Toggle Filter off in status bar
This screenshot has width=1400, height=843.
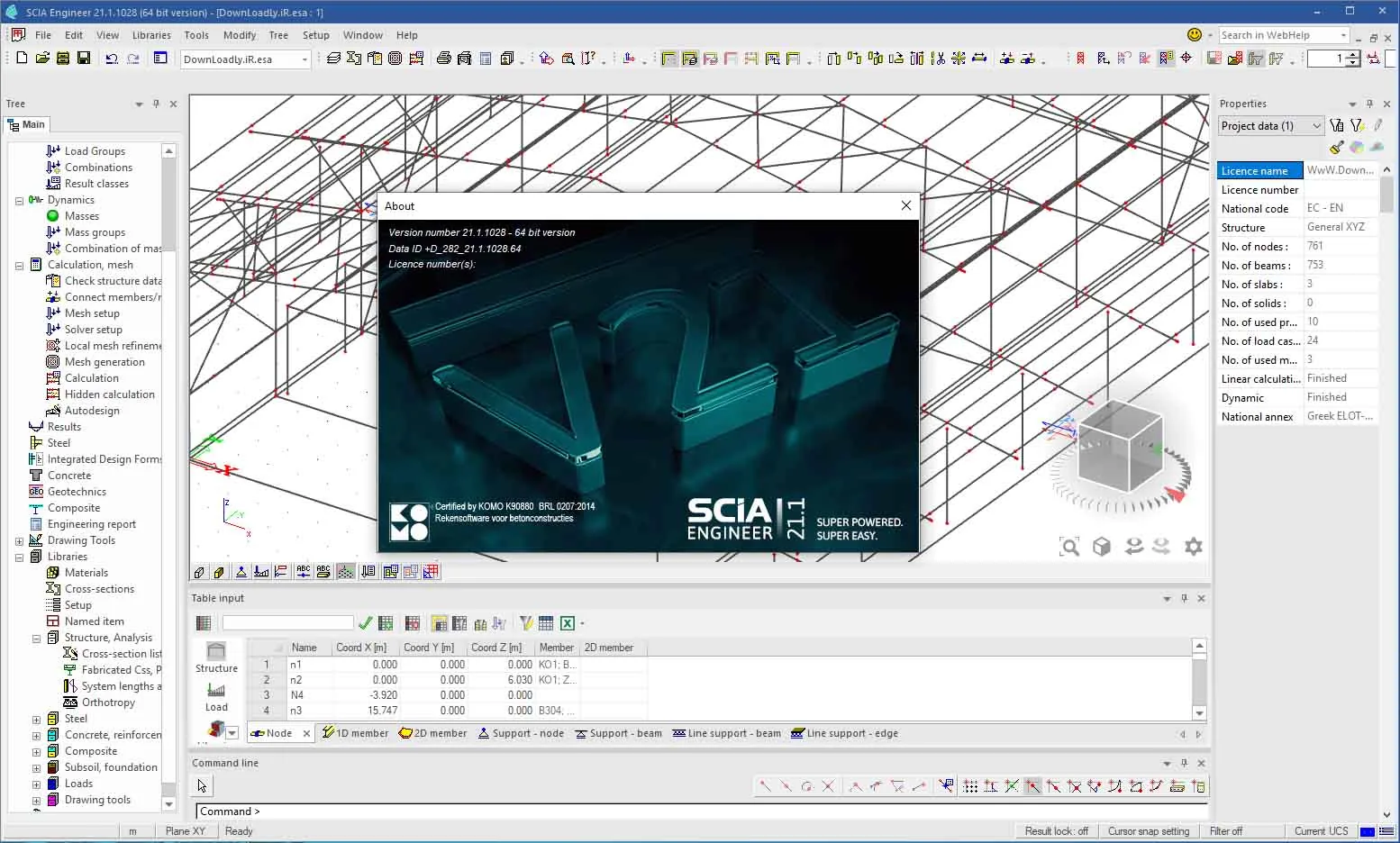click(1226, 831)
